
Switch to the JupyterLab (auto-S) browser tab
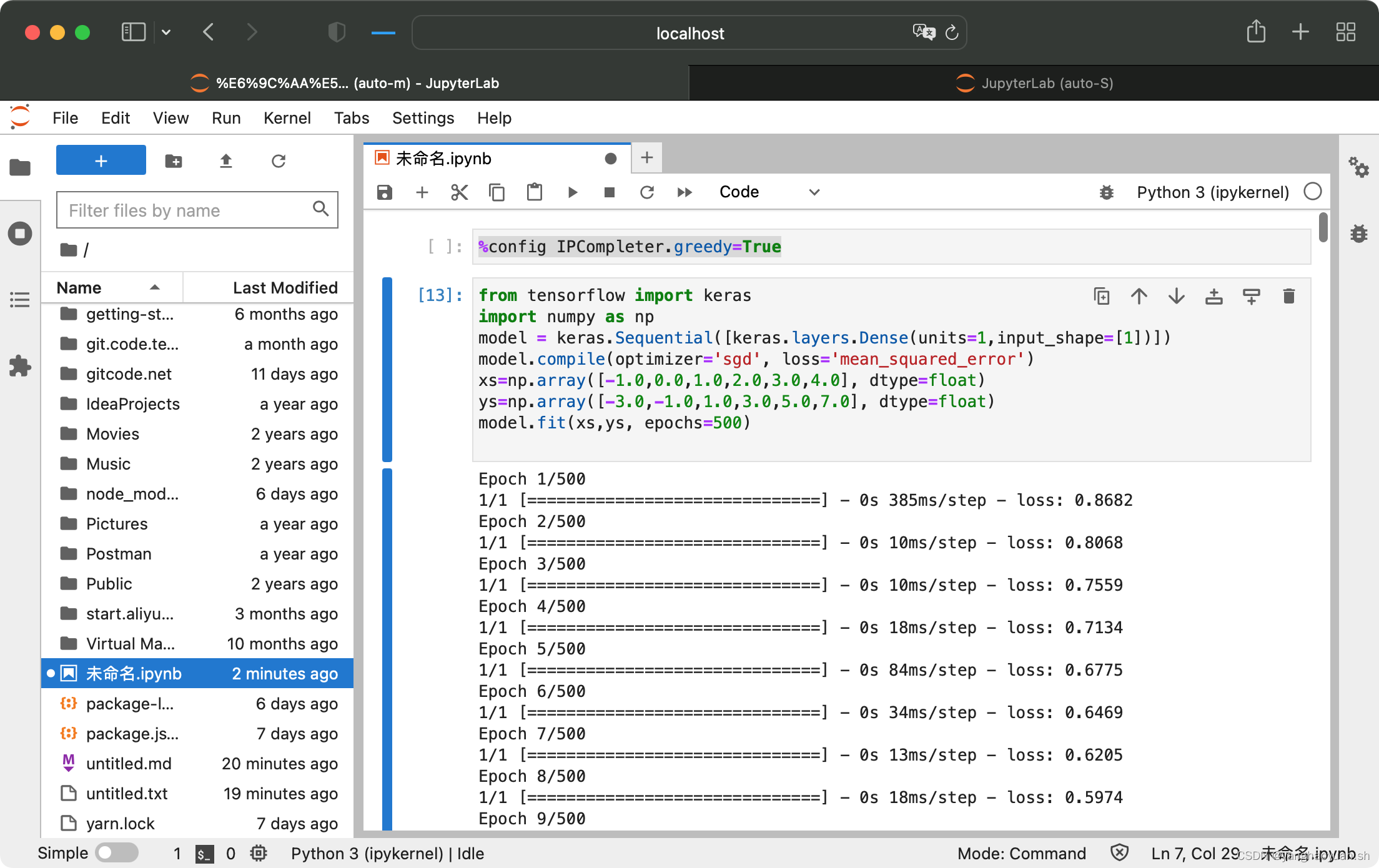[1034, 83]
